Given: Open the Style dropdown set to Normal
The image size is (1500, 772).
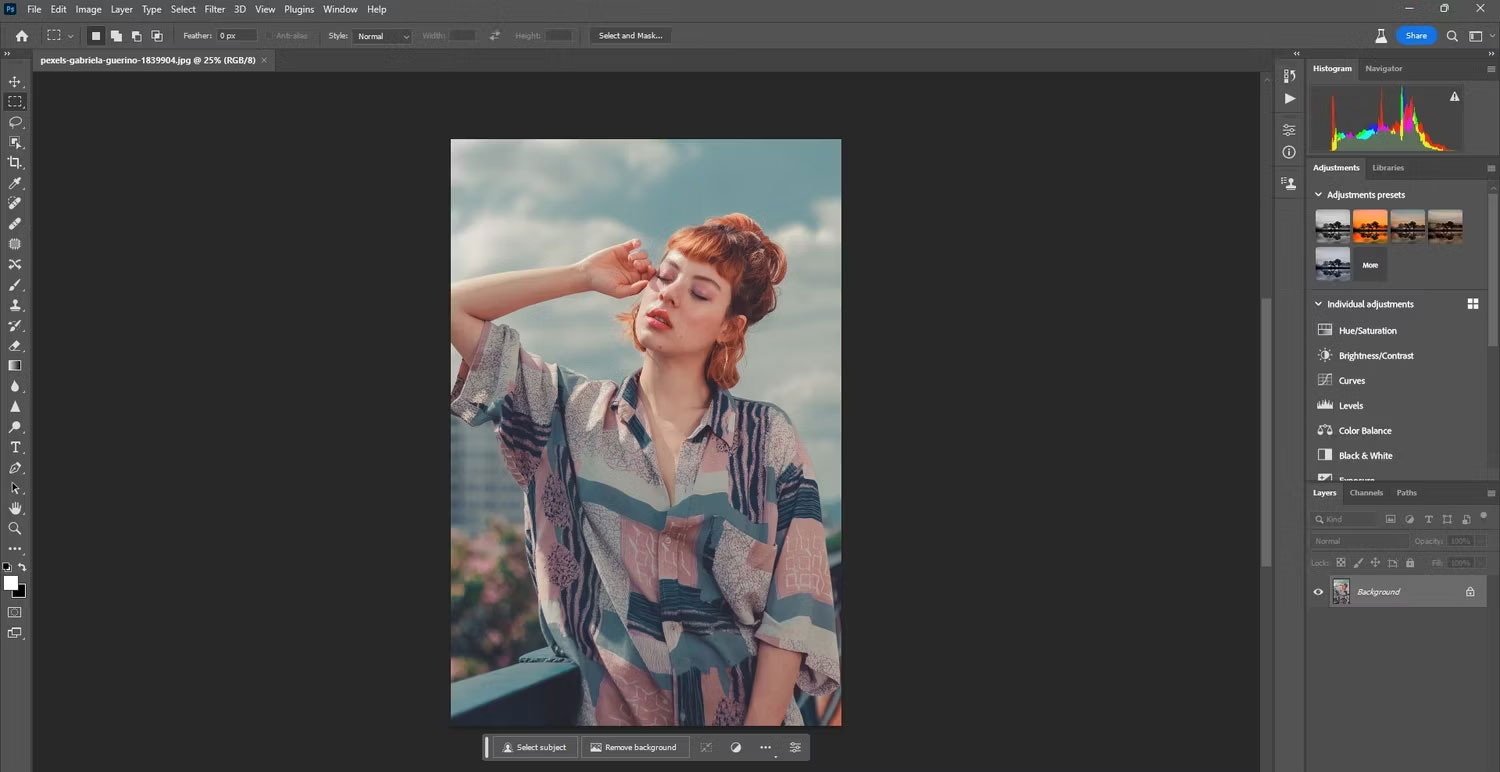Looking at the screenshot, I should (x=382, y=36).
